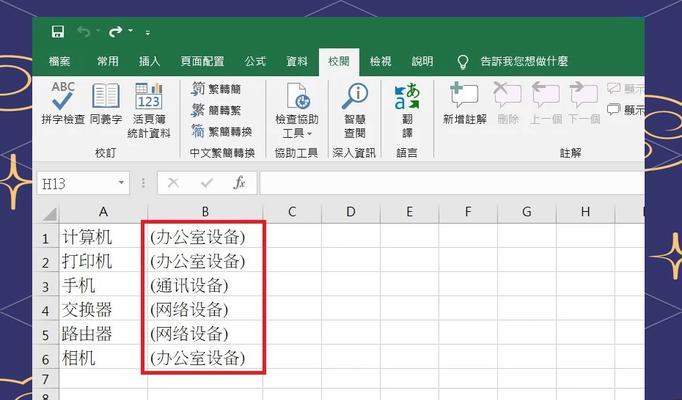Switch to the 公式 tab
This screenshot has width=682, height=400.
[255, 61]
